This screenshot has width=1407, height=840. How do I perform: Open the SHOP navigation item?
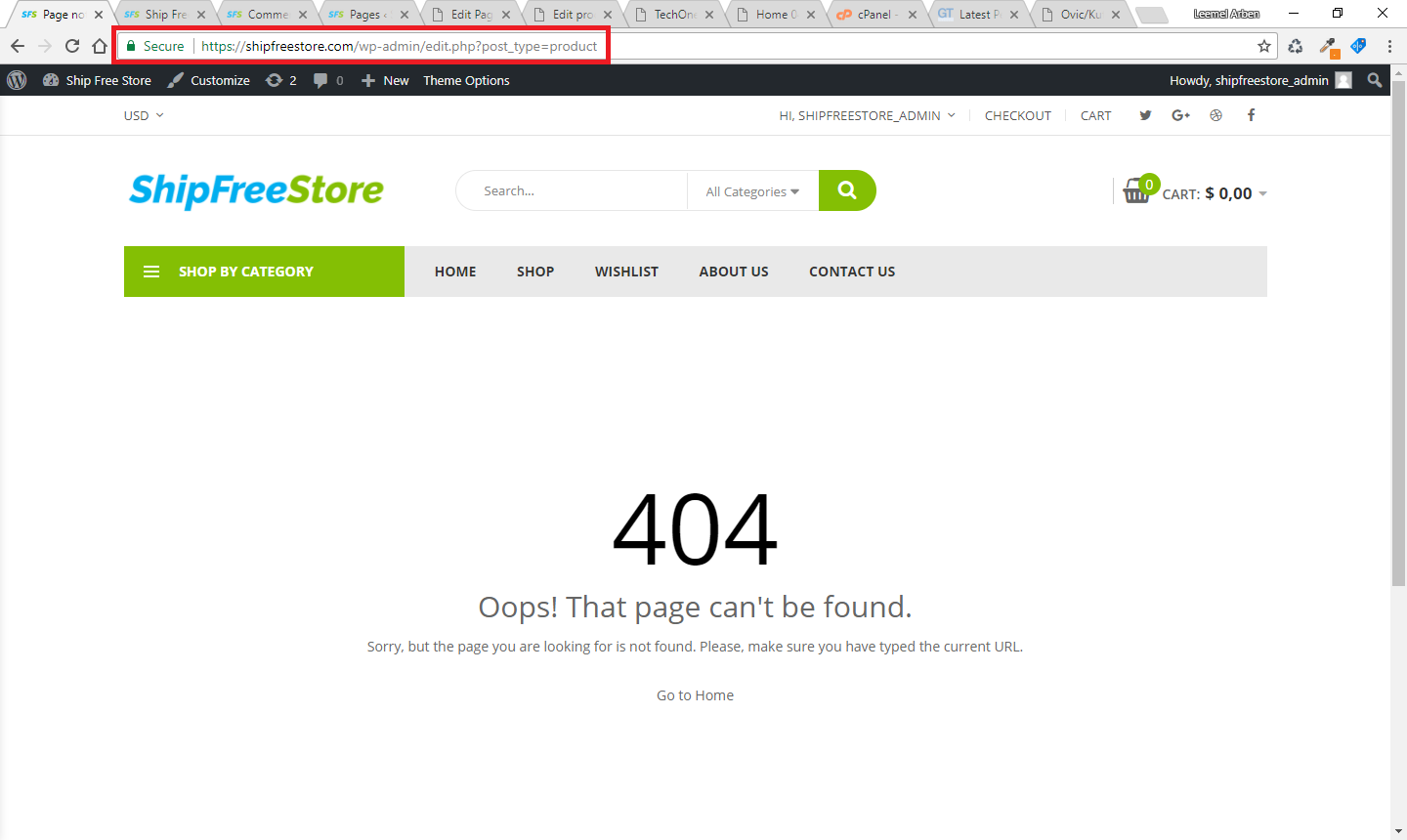[535, 272]
